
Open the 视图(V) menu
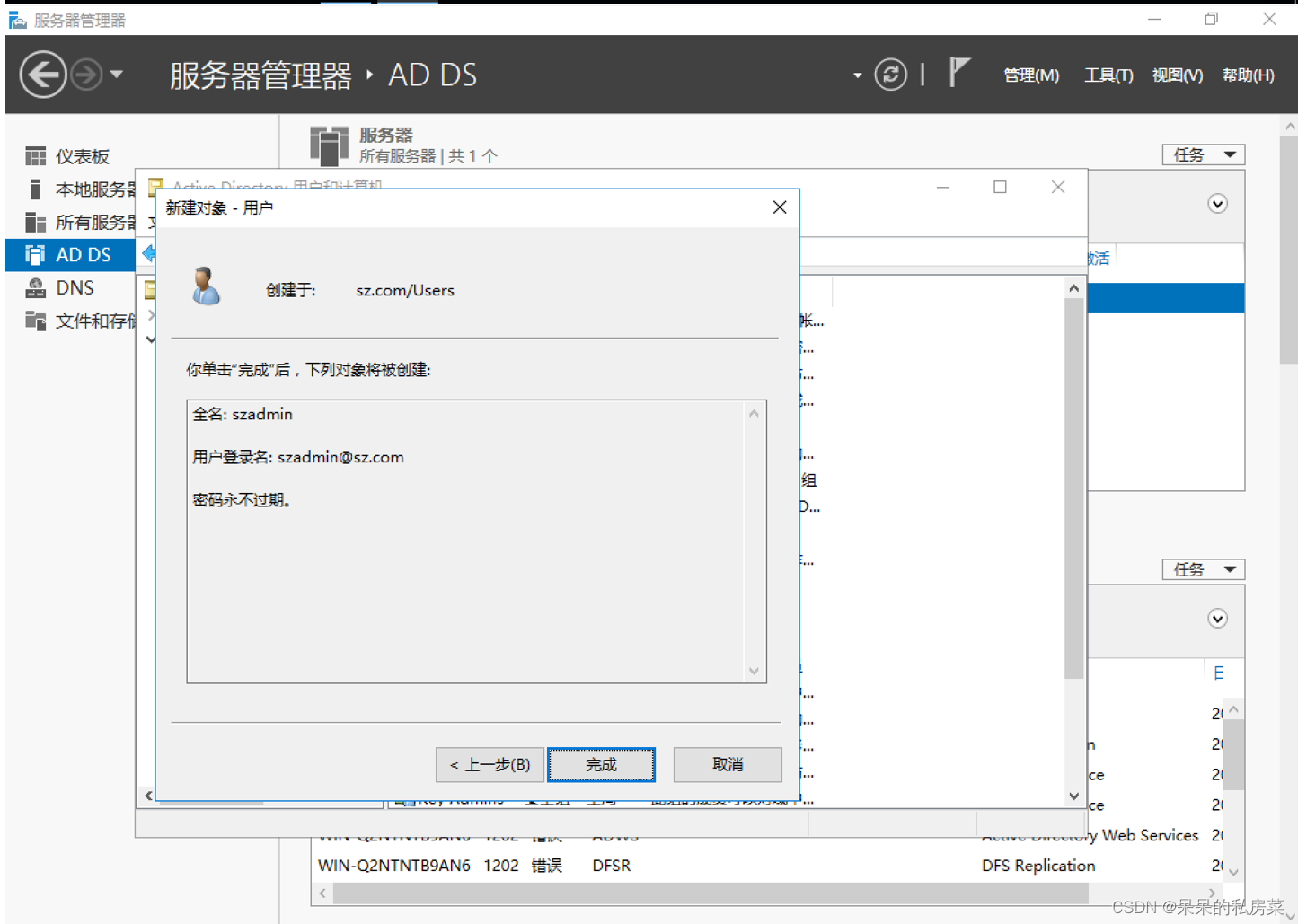tap(1178, 75)
